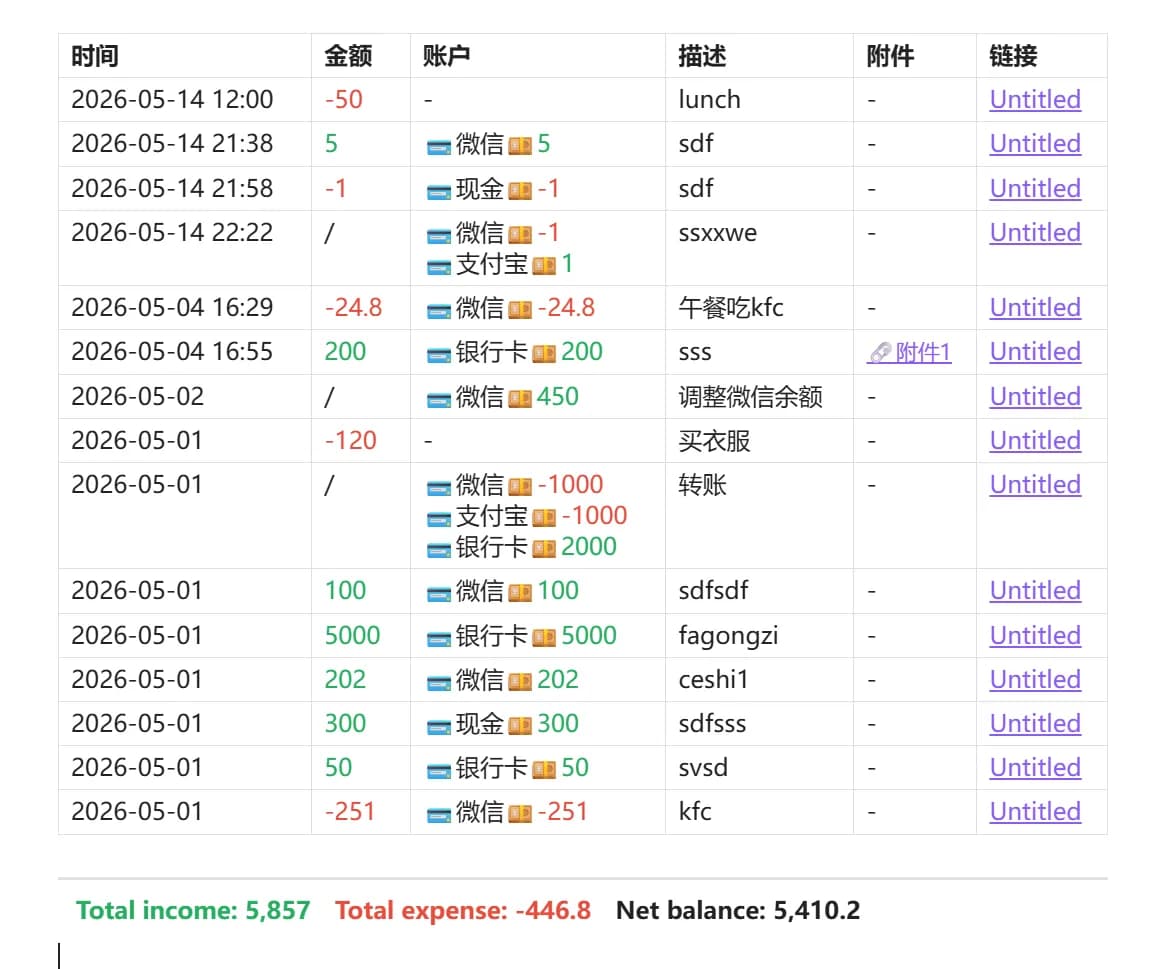Open the Untitled link in svsd row
Viewport: 1176px width, 969px height.
(x=1035, y=768)
